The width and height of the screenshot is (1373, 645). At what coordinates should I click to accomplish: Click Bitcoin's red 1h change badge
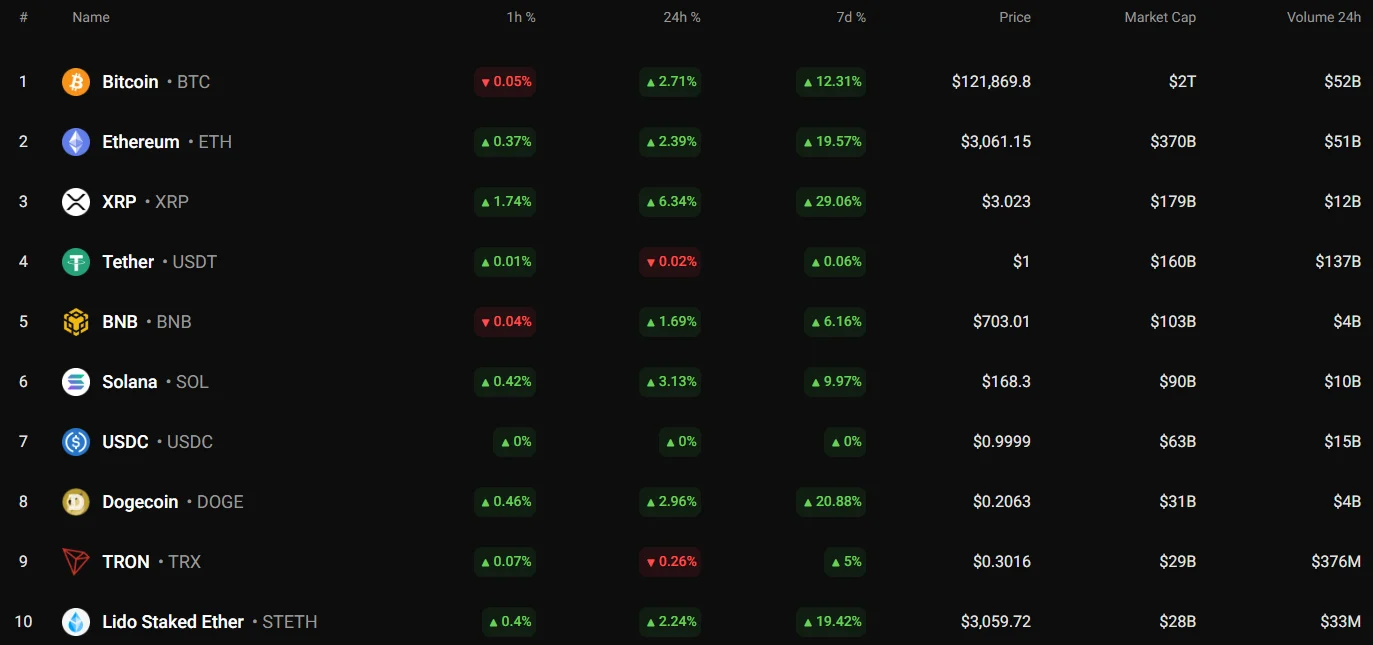coord(505,82)
